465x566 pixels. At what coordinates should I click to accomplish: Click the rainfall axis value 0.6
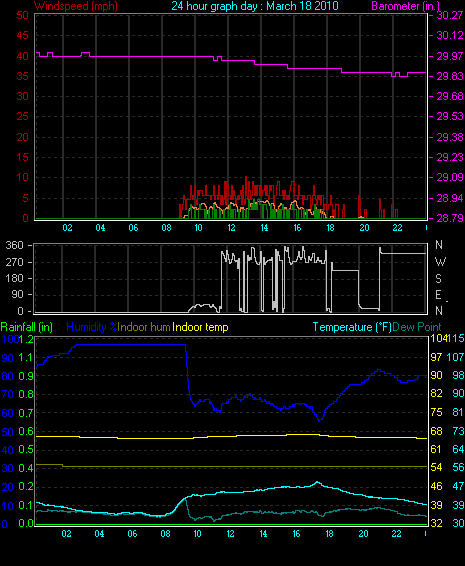tap(26, 431)
